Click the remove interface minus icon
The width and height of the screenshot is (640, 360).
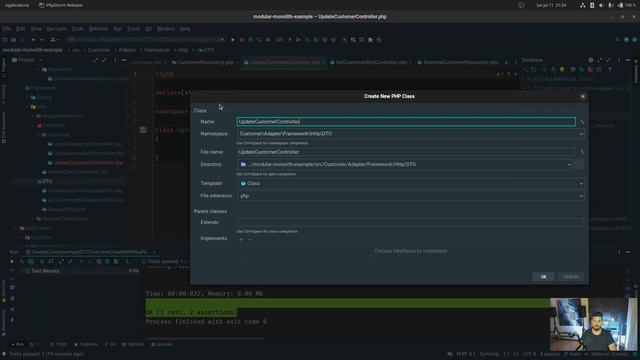click(x=250, y=239)
